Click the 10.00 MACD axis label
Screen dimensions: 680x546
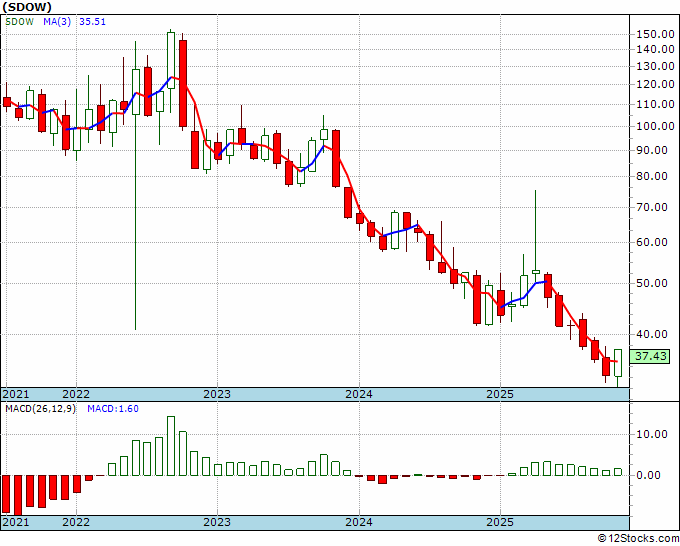click(652, 435)
